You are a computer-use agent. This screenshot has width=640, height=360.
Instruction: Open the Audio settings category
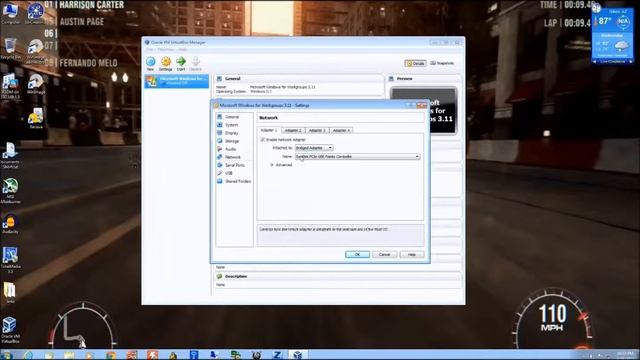(231, 149)
